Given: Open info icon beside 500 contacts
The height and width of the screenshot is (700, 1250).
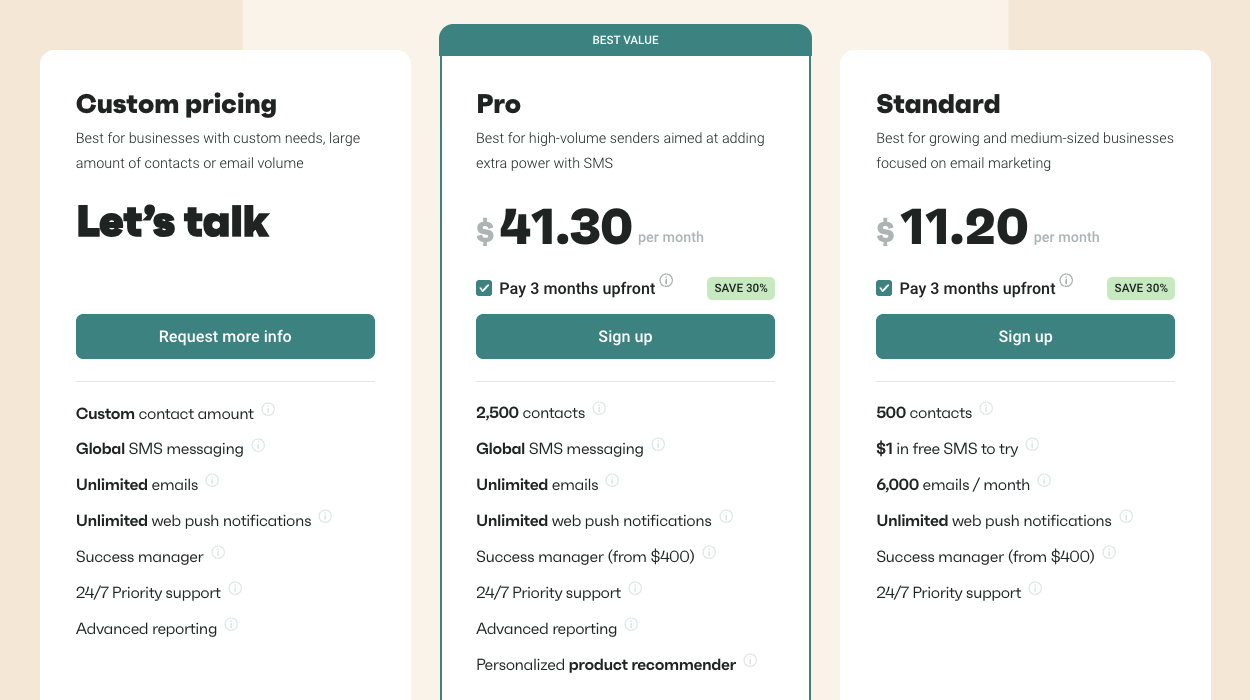Looking at the screenshot, I should point(986,408).
